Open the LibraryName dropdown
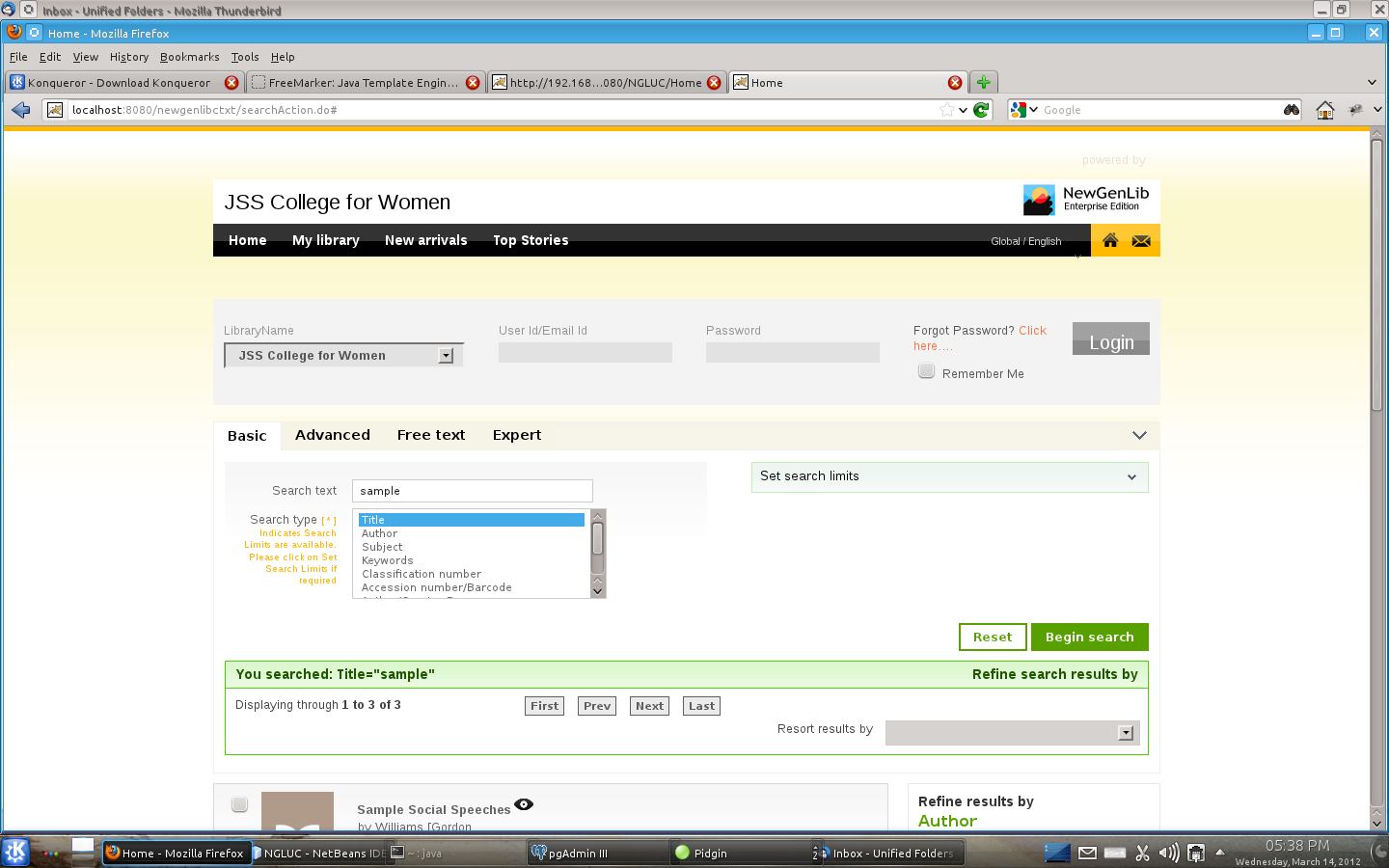This screenshot has width=1389, height=868. pyautogui.click(x=344, y=356)
